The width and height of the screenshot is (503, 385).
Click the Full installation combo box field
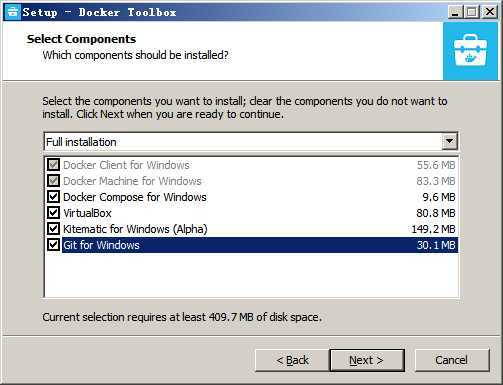pyautogui.click(x=251, y=142)
